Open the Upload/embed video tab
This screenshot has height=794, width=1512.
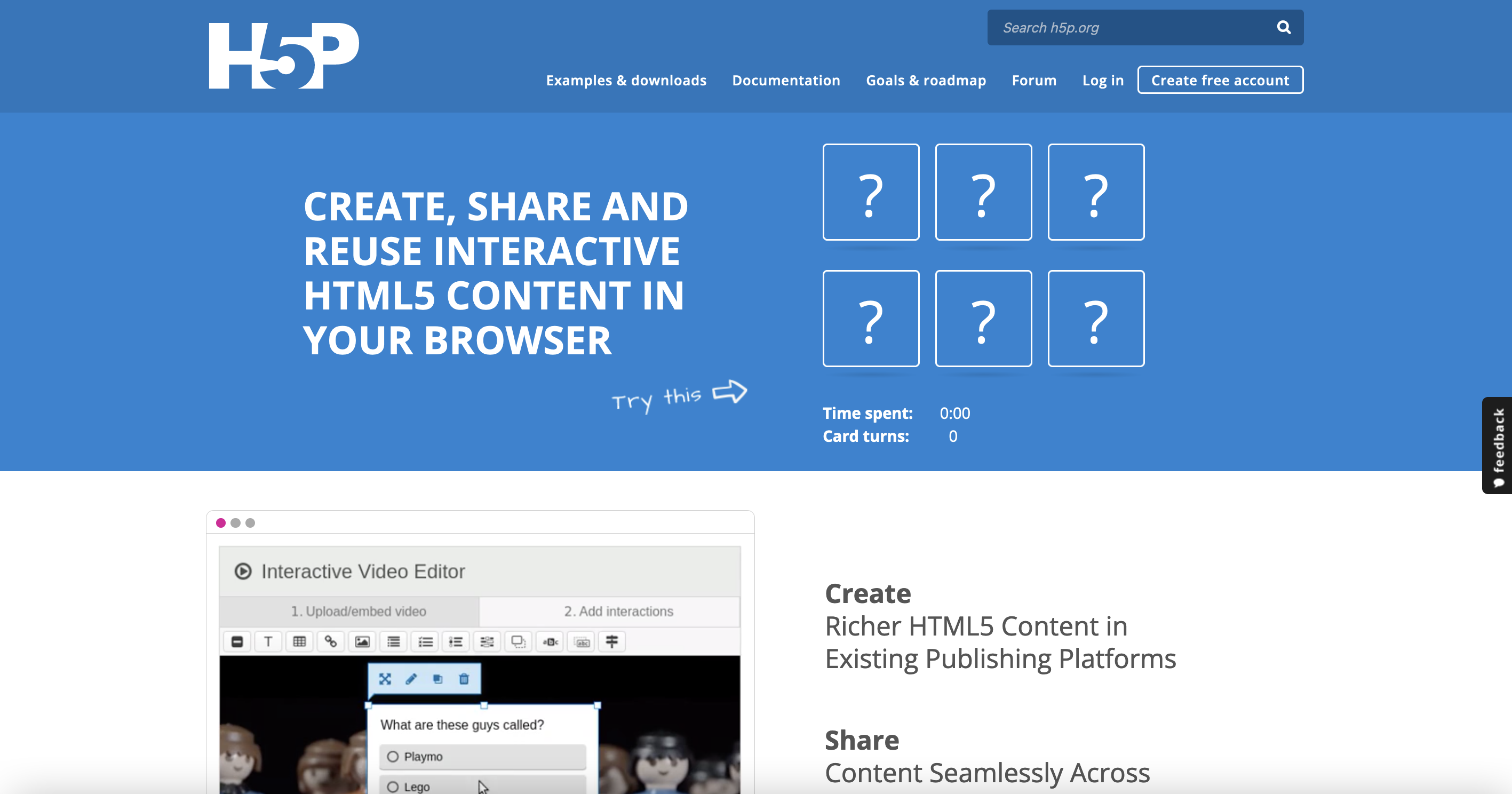358,612
